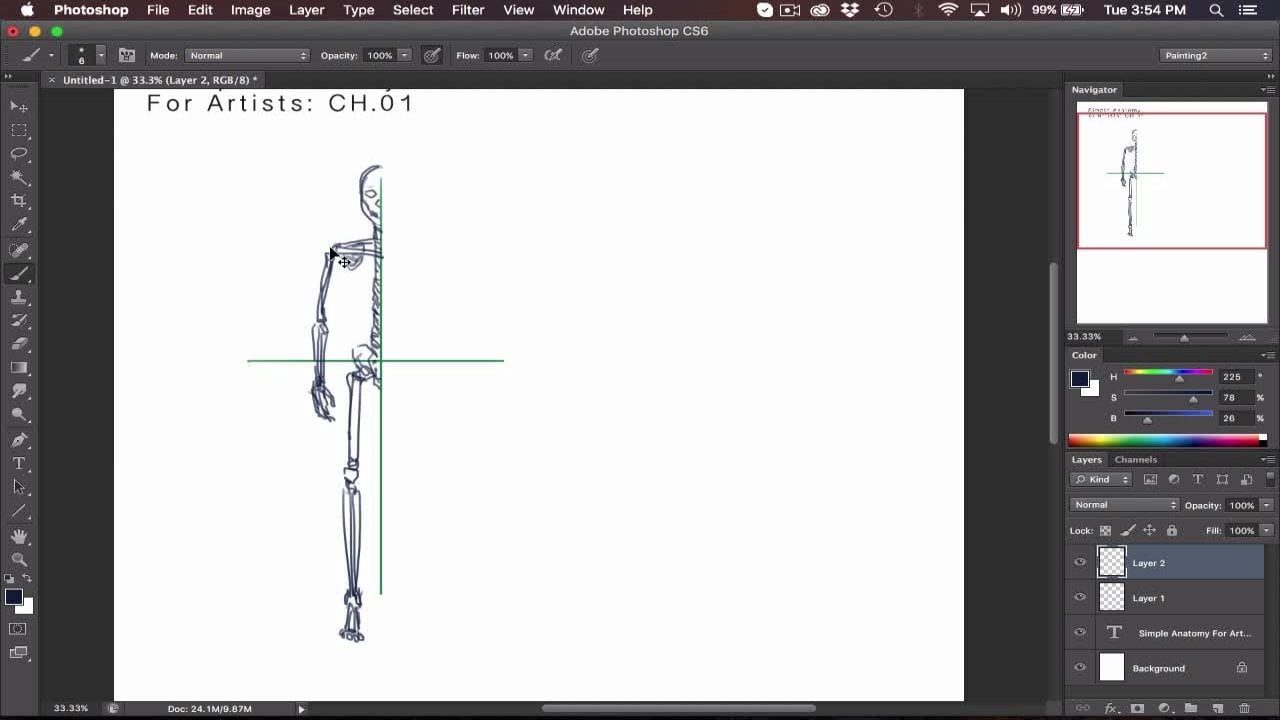The image size is (1280, 720).
Task: Expand the Painting2 workspace dropdown
Action: coord(1215,56)
